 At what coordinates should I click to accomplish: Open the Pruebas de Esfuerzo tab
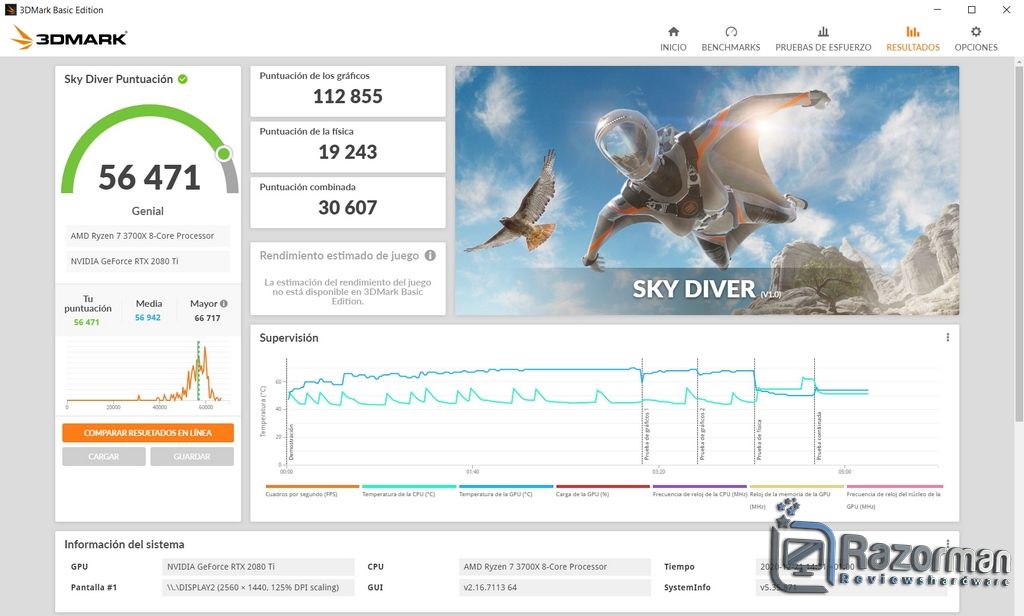[x=823, y=39]
